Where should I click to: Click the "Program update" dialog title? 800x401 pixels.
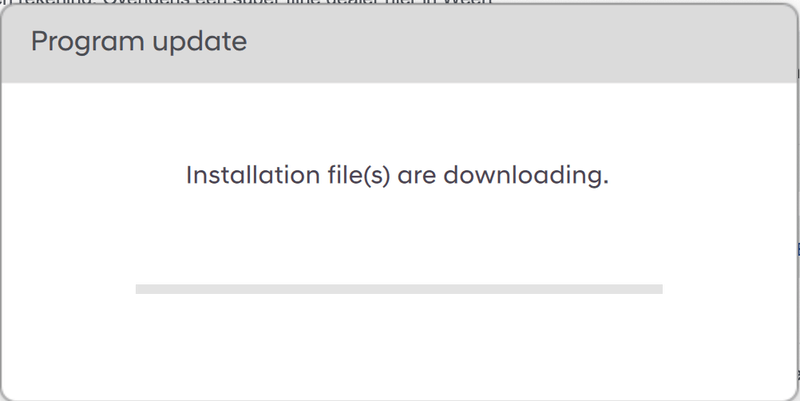[139, 42]
